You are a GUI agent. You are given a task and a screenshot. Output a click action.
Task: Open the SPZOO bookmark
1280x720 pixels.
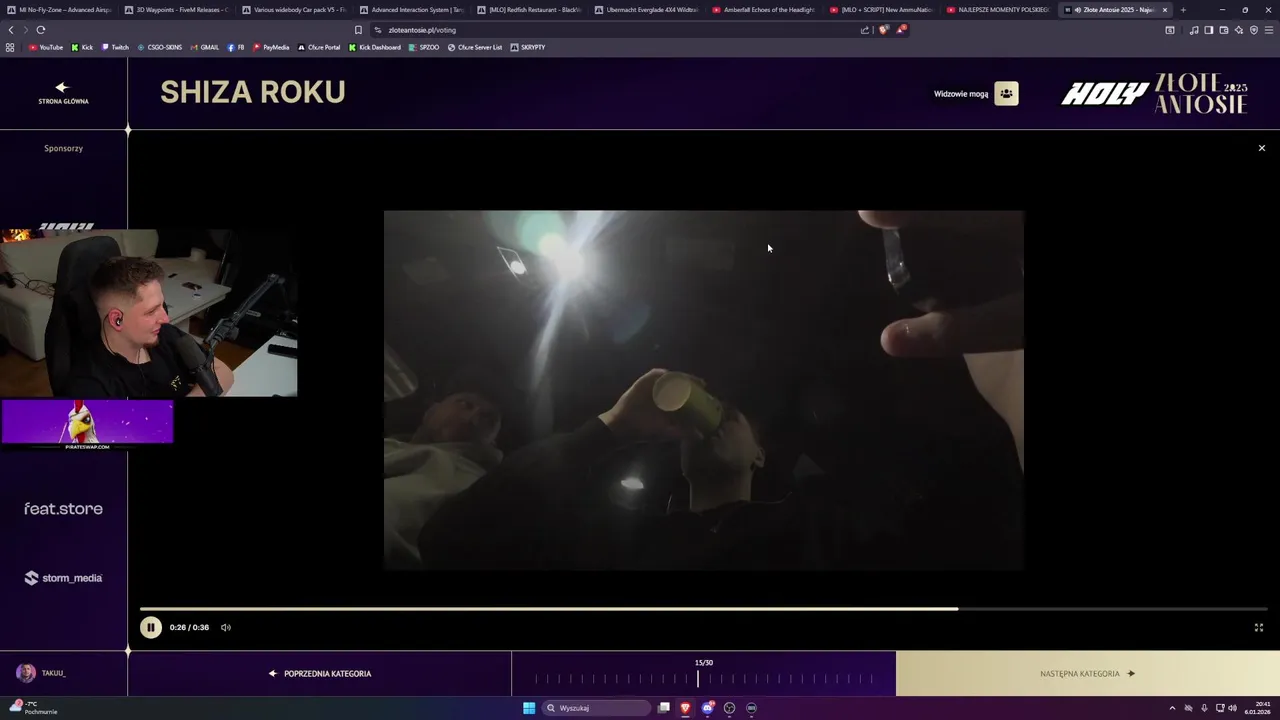tap(424, 47)
